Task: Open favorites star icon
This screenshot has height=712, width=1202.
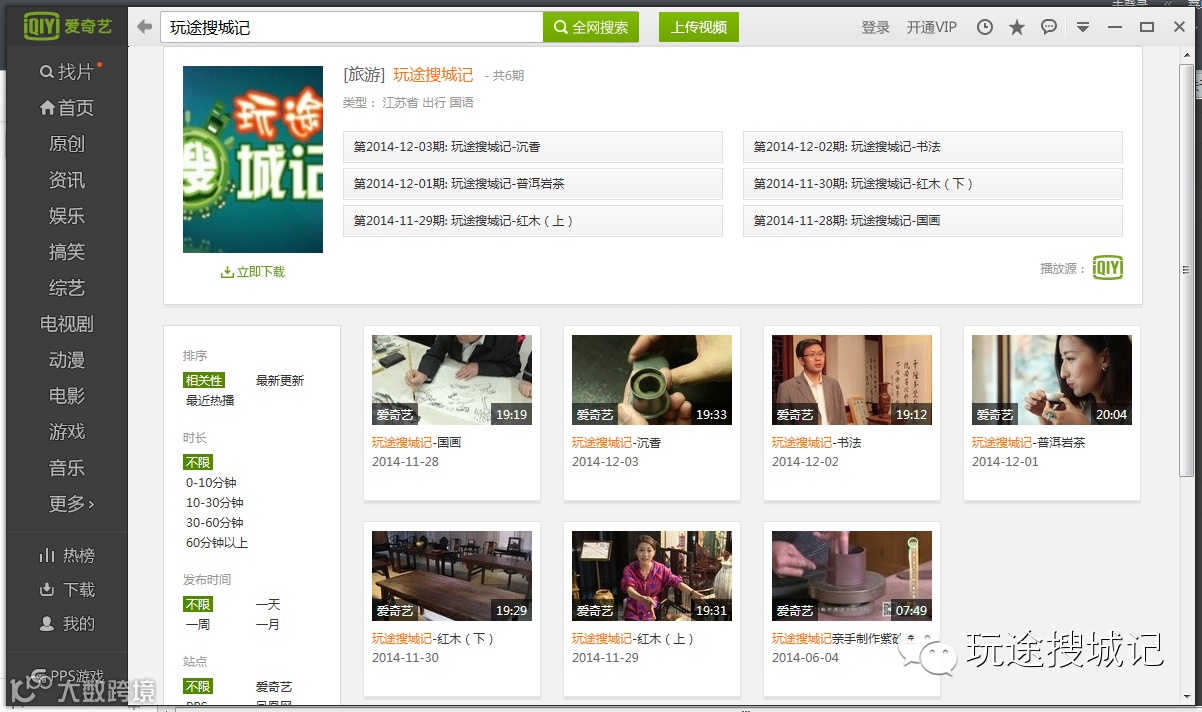Action: (1017, 27)
